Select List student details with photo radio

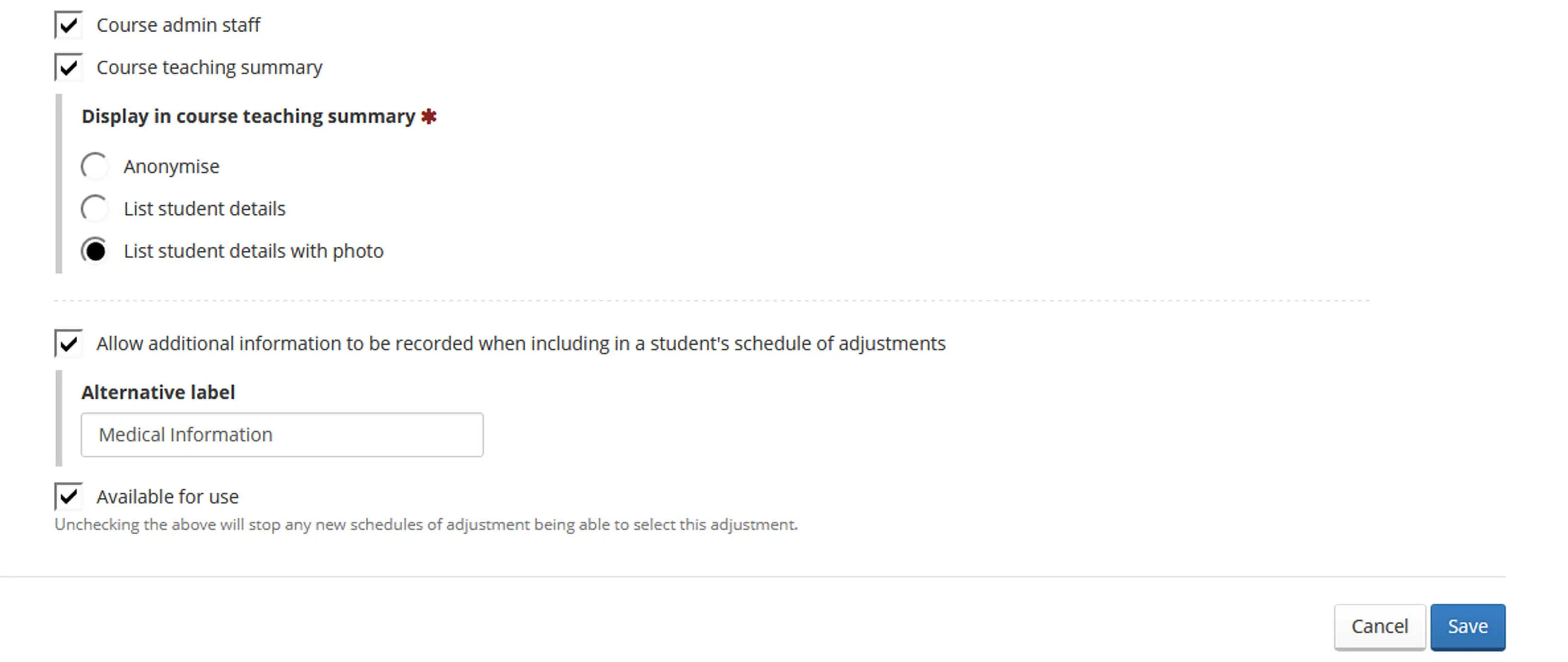(x=95, y=251)
